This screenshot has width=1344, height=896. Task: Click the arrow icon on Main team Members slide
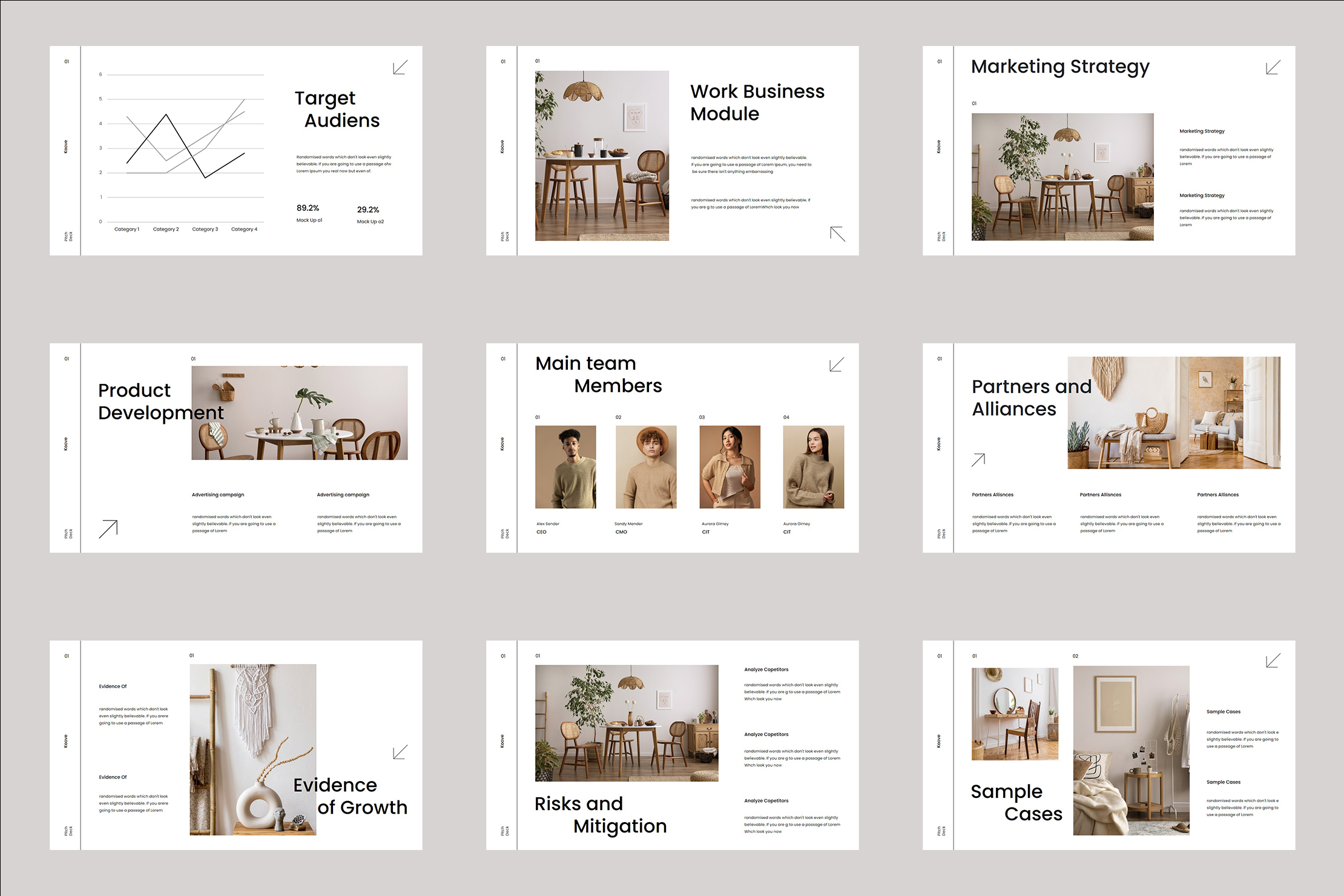pos(836,364)
